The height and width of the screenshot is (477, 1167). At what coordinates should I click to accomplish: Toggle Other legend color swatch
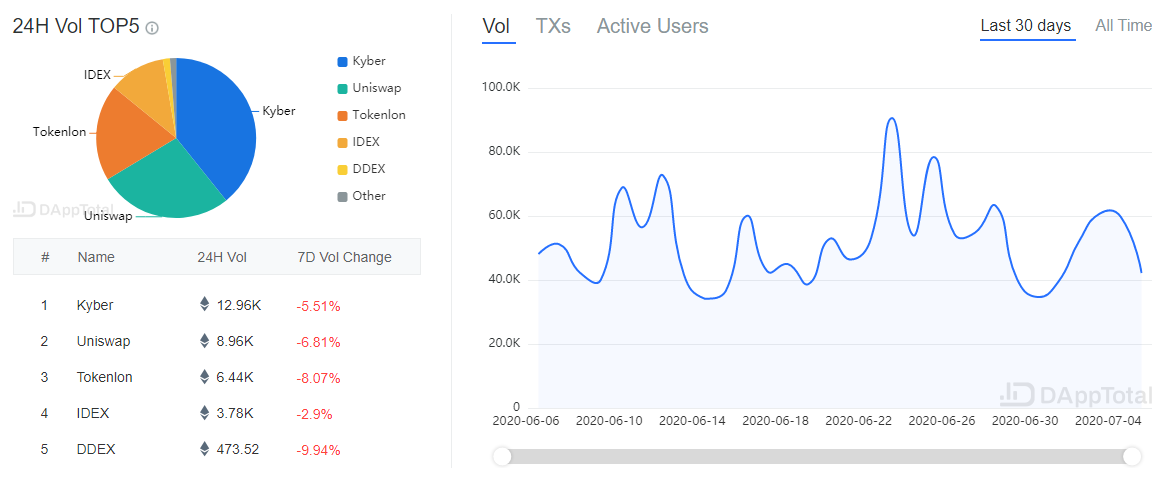click(x=342, y=196)
